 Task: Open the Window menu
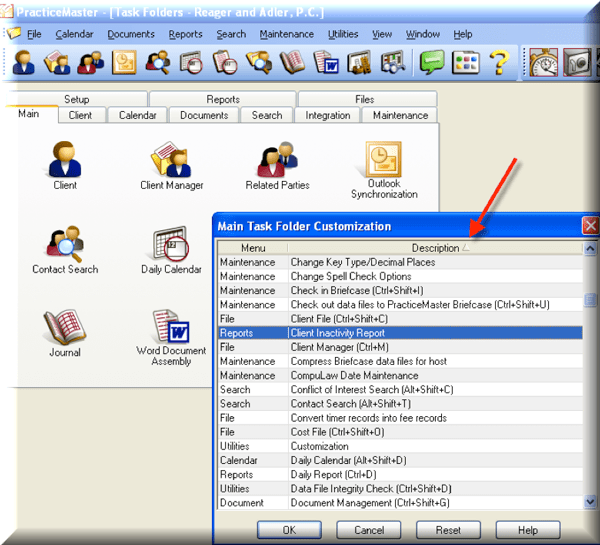click(x=422, y=34)
